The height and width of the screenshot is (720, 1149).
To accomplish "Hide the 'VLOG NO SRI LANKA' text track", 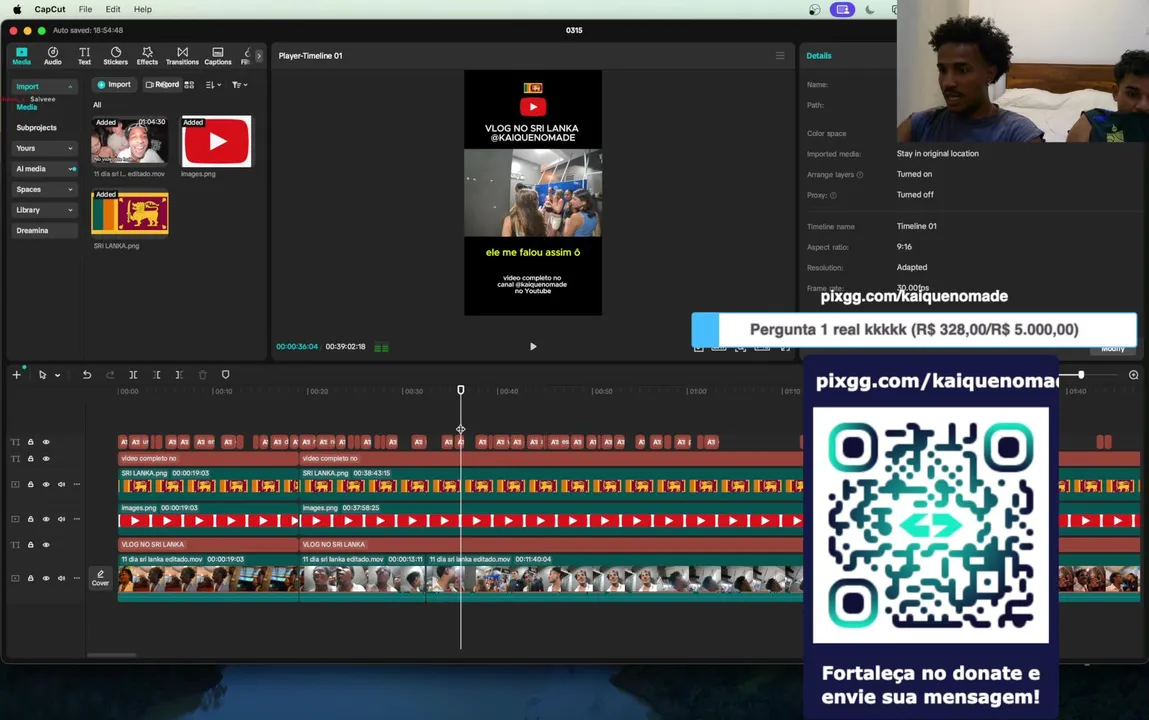I will point(46,544).
